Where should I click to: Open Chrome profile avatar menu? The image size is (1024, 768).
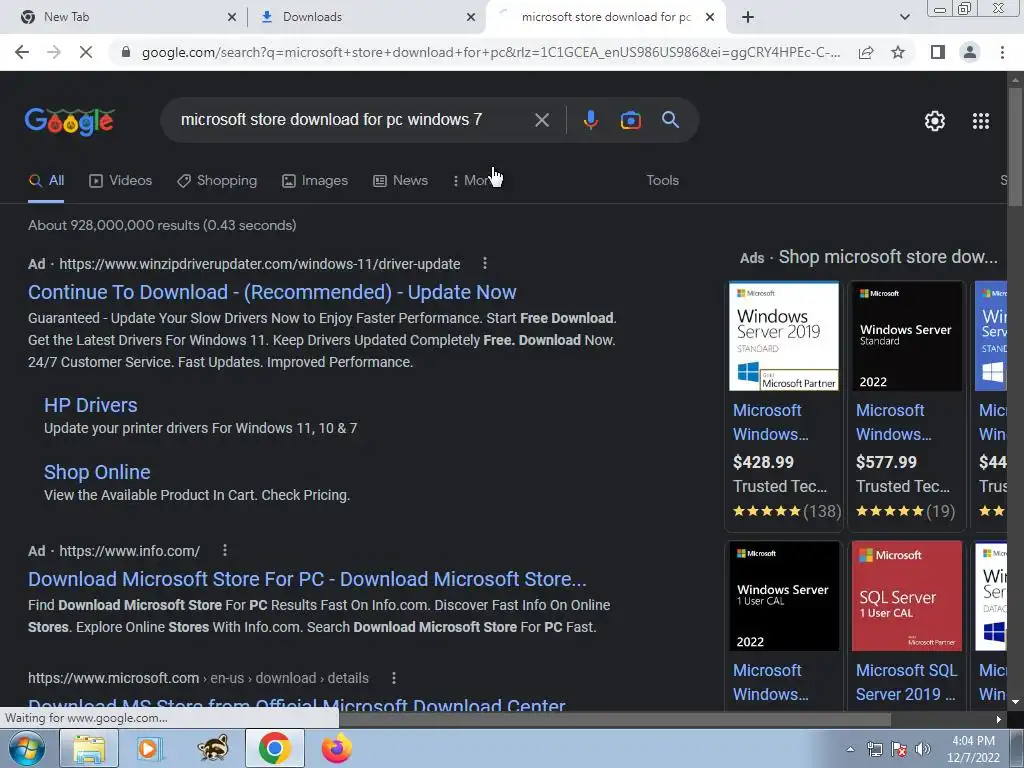coord(970,52)
